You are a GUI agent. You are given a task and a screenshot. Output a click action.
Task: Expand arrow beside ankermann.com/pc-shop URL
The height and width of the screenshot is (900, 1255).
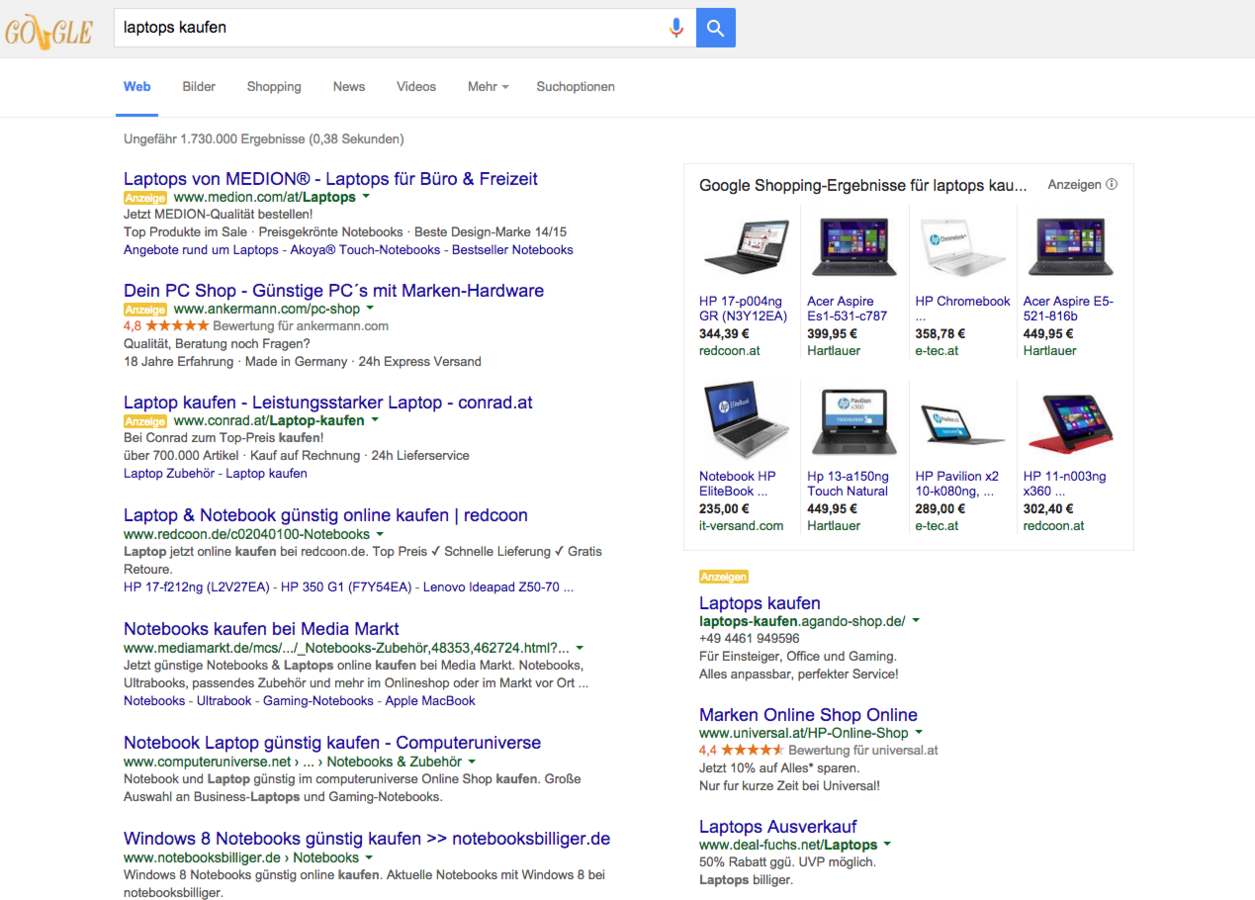(370, 309)
